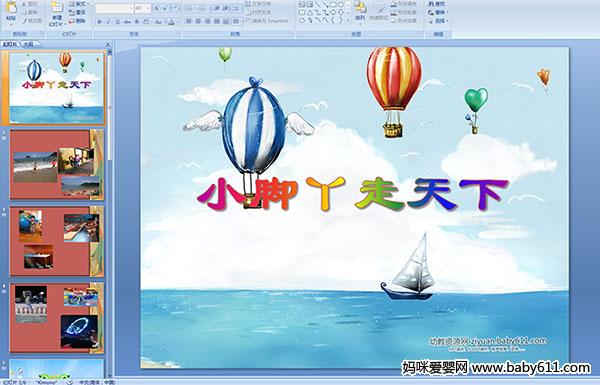Click the Grow Font icon

pyautogui.click(x=157, y=8)
